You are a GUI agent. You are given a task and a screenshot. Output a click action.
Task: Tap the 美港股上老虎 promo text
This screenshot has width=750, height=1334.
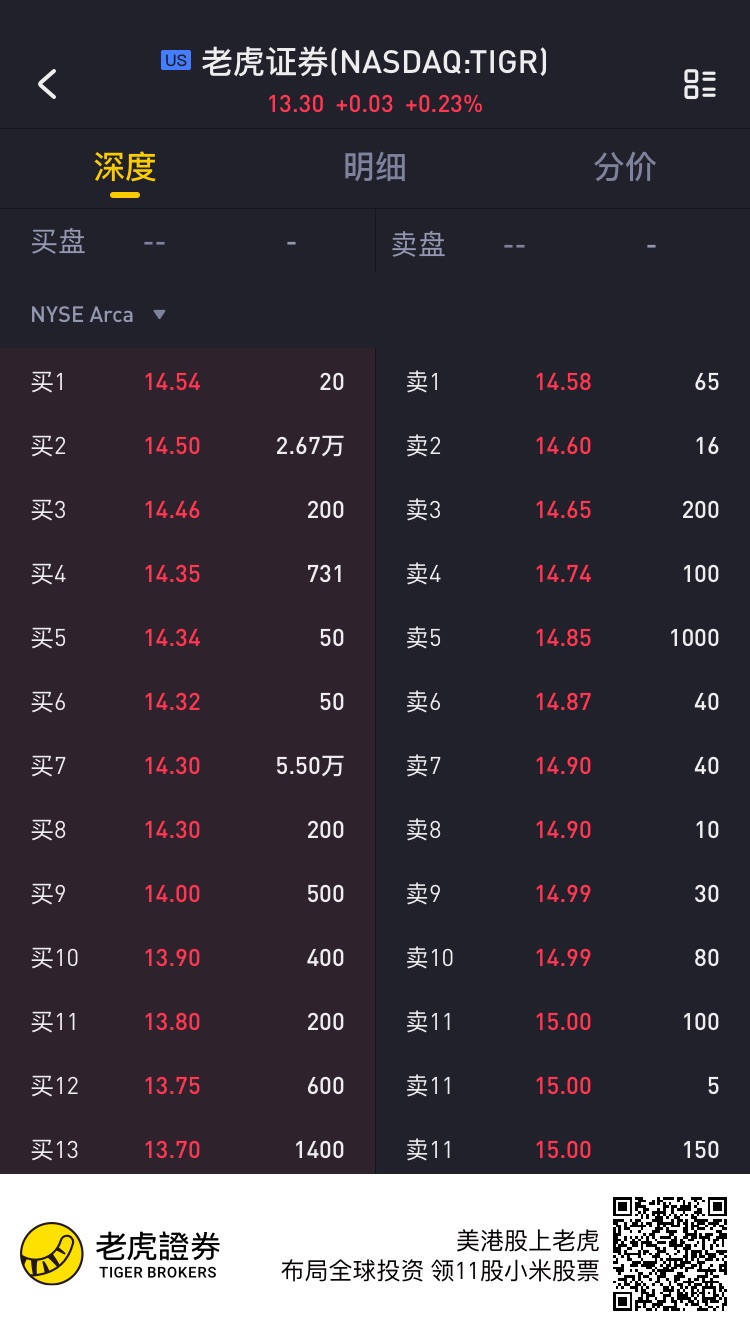pyautogui.click(x=527, y=1241)
